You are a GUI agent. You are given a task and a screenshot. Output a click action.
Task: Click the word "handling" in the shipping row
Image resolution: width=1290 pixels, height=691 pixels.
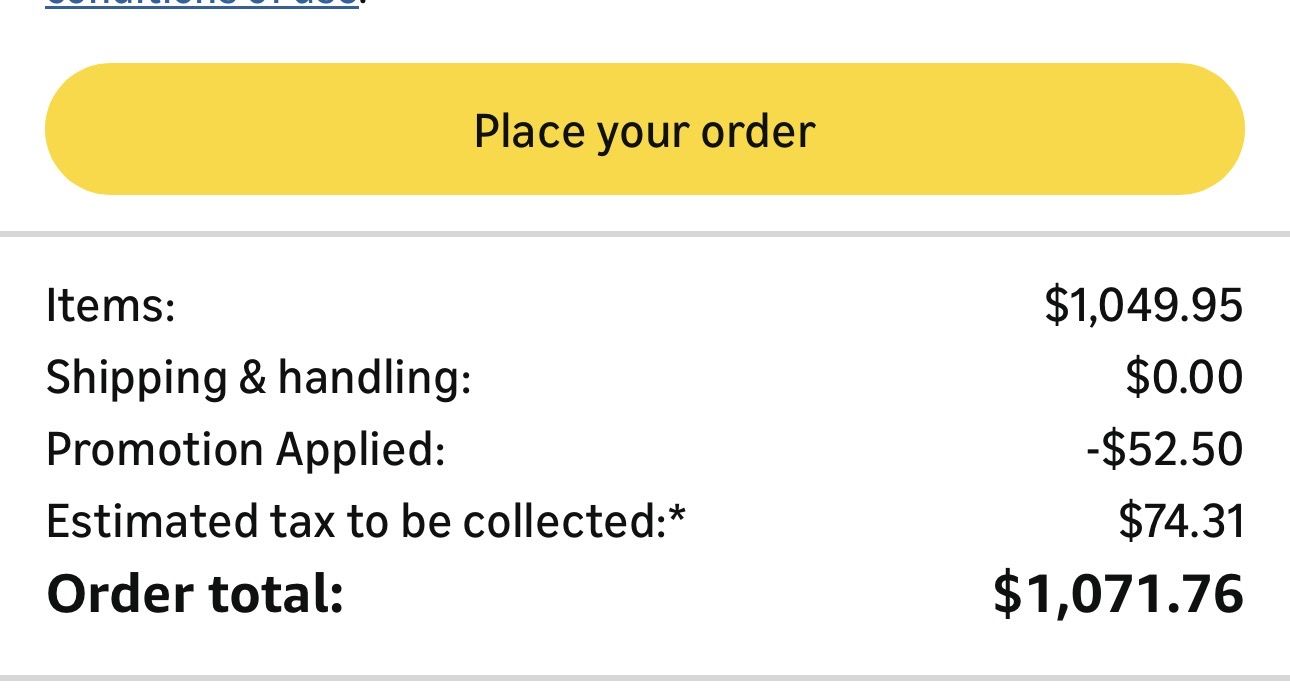tap(373, 378)
